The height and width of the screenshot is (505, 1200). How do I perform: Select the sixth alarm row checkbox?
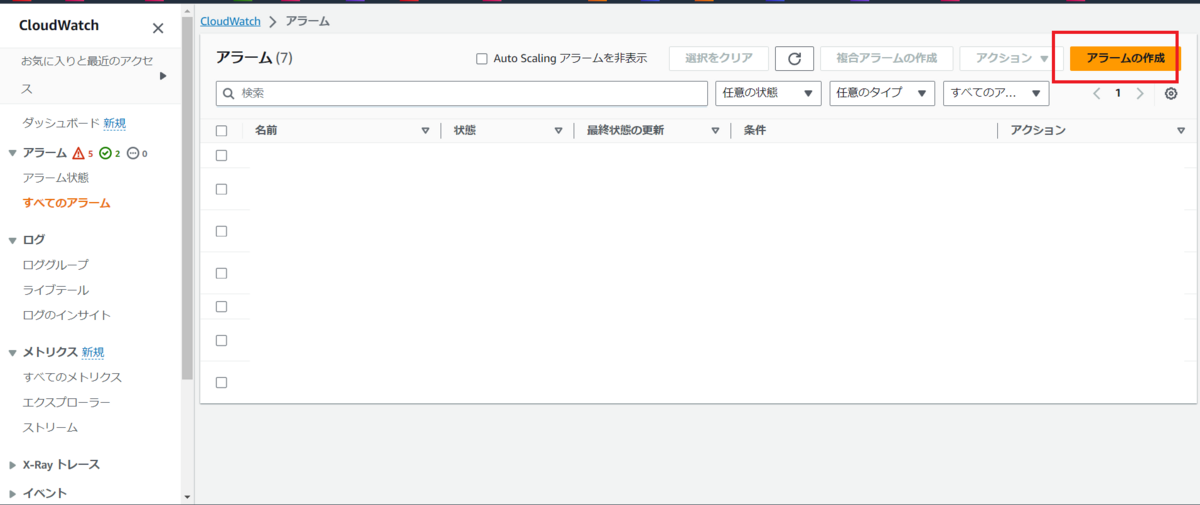(x=222, y=340)
